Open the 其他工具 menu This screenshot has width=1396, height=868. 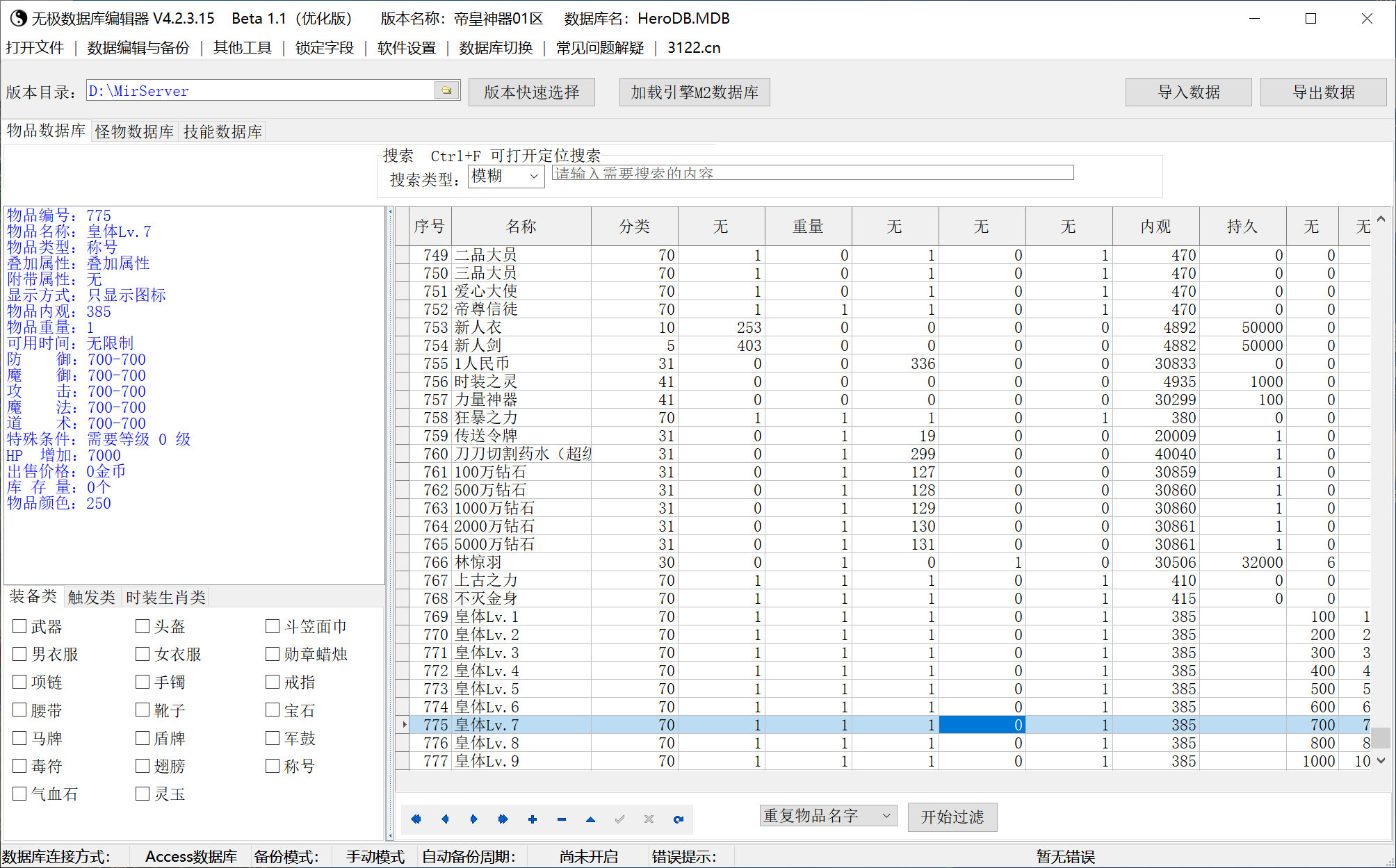coord(243,48)
